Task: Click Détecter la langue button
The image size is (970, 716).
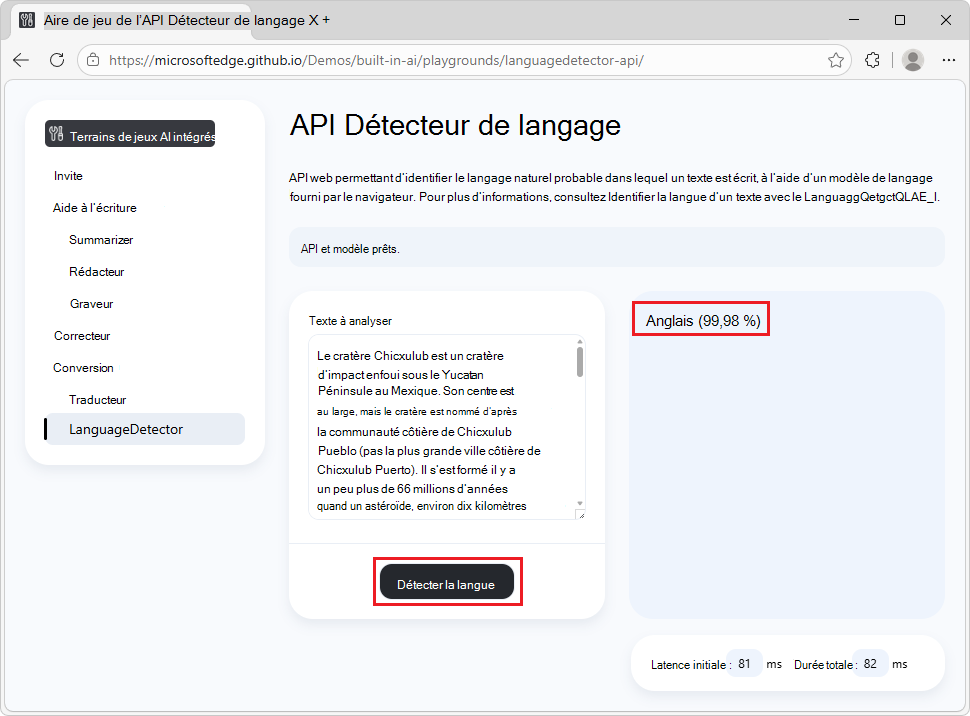Action: point(447,582)
